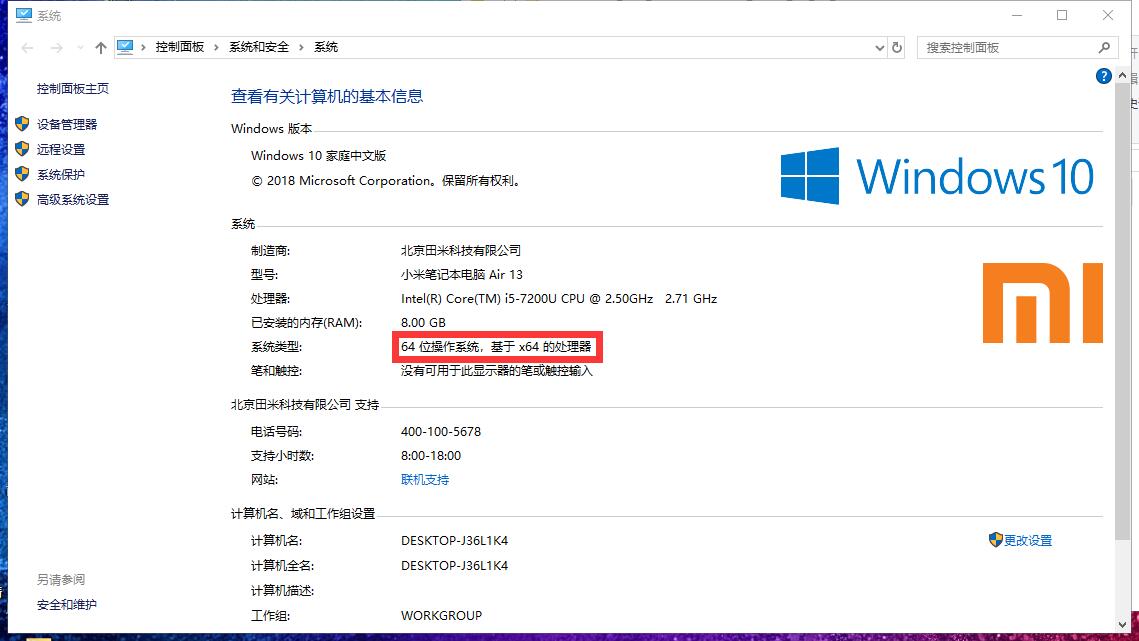Open 系统保护 settings
The width and height of the screenshot is (1139, 641).
click(61, 174)
